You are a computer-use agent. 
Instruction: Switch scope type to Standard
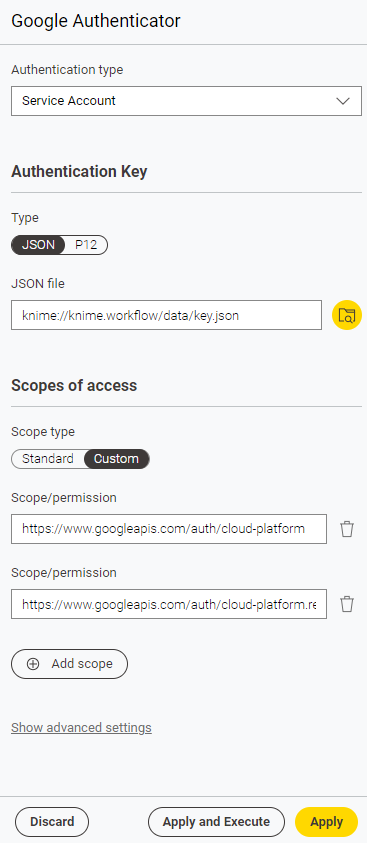pos(48,459)
